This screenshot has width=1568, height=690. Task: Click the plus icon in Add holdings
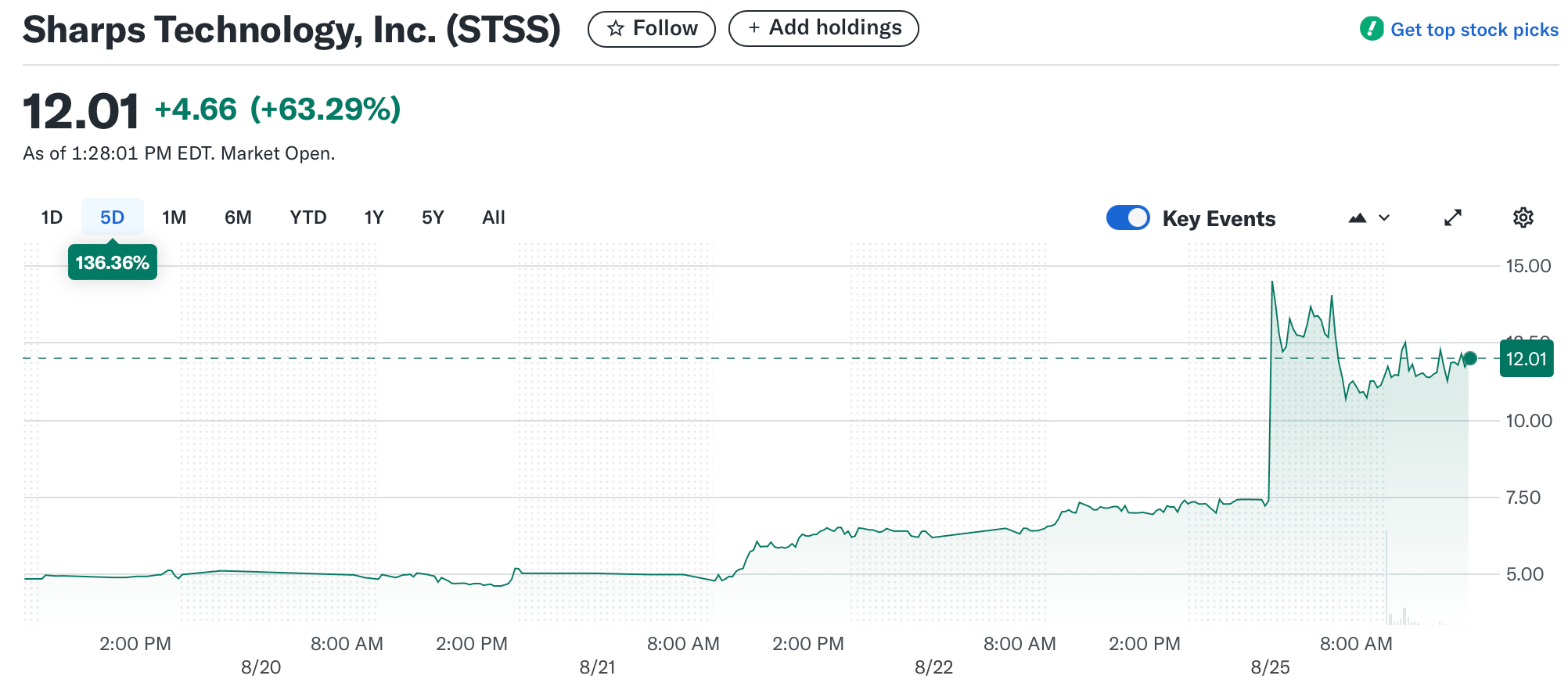(x=753, y=28)
